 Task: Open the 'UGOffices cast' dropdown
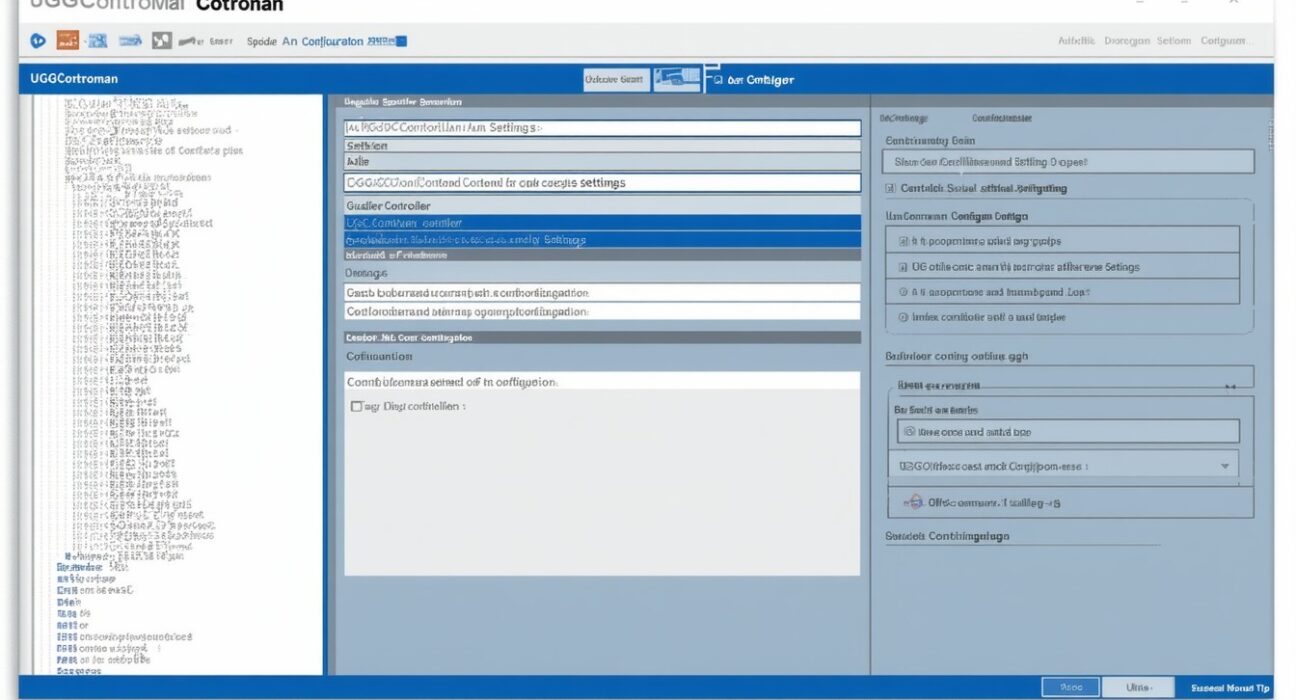click(x=1225, y=467)
